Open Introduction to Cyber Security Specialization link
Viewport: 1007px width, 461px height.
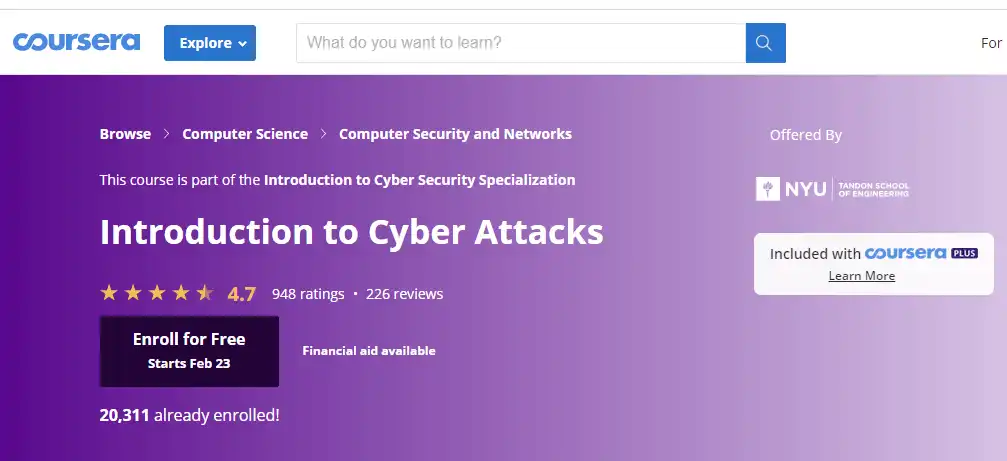click(419, 180)
